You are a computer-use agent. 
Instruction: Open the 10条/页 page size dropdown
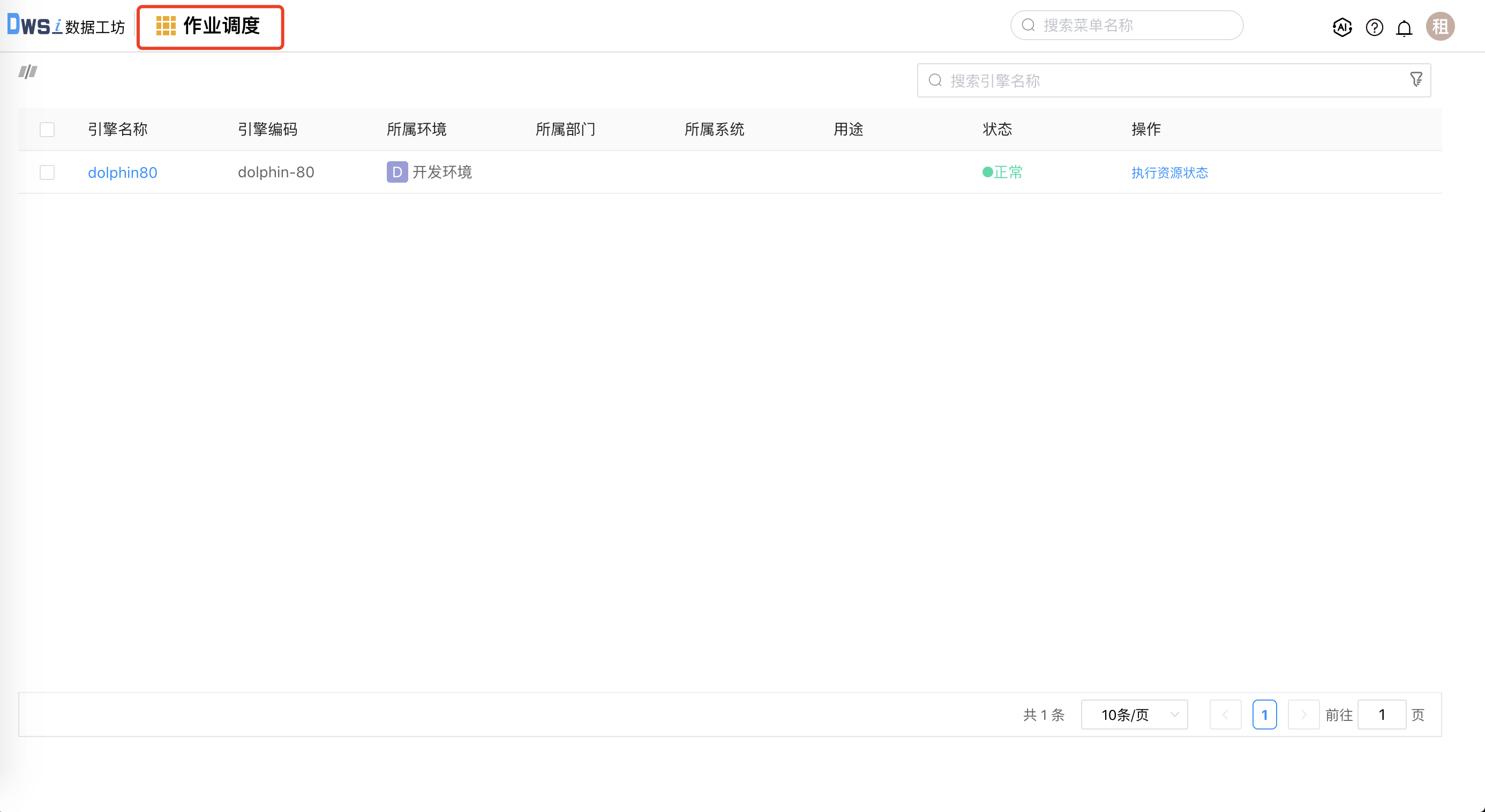[x=1134, y=715]
